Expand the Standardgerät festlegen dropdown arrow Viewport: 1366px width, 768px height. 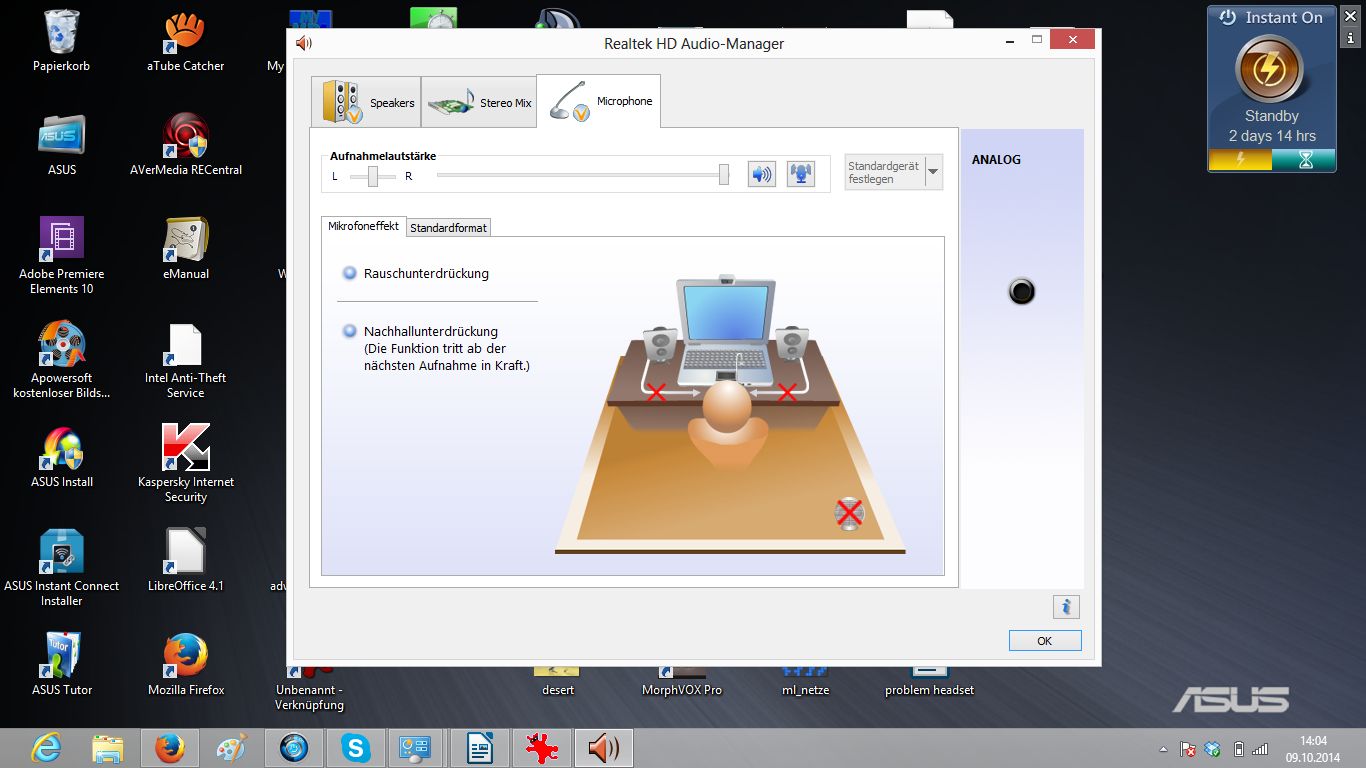[933, 172]
